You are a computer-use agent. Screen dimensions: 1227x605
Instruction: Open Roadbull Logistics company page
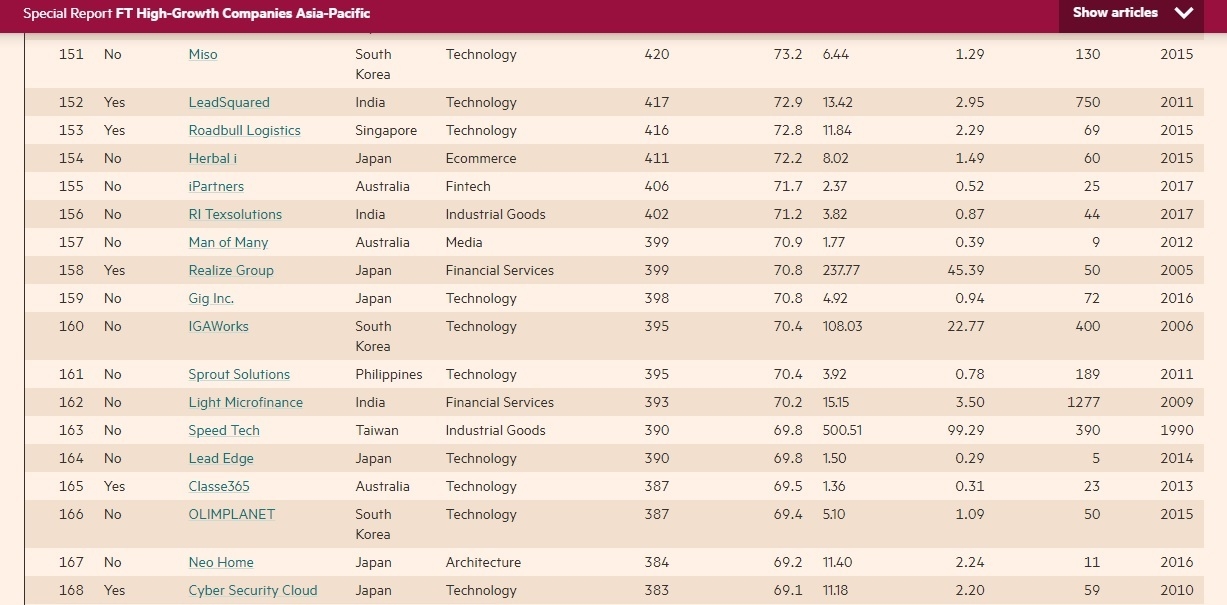click(x=244, y=131)
